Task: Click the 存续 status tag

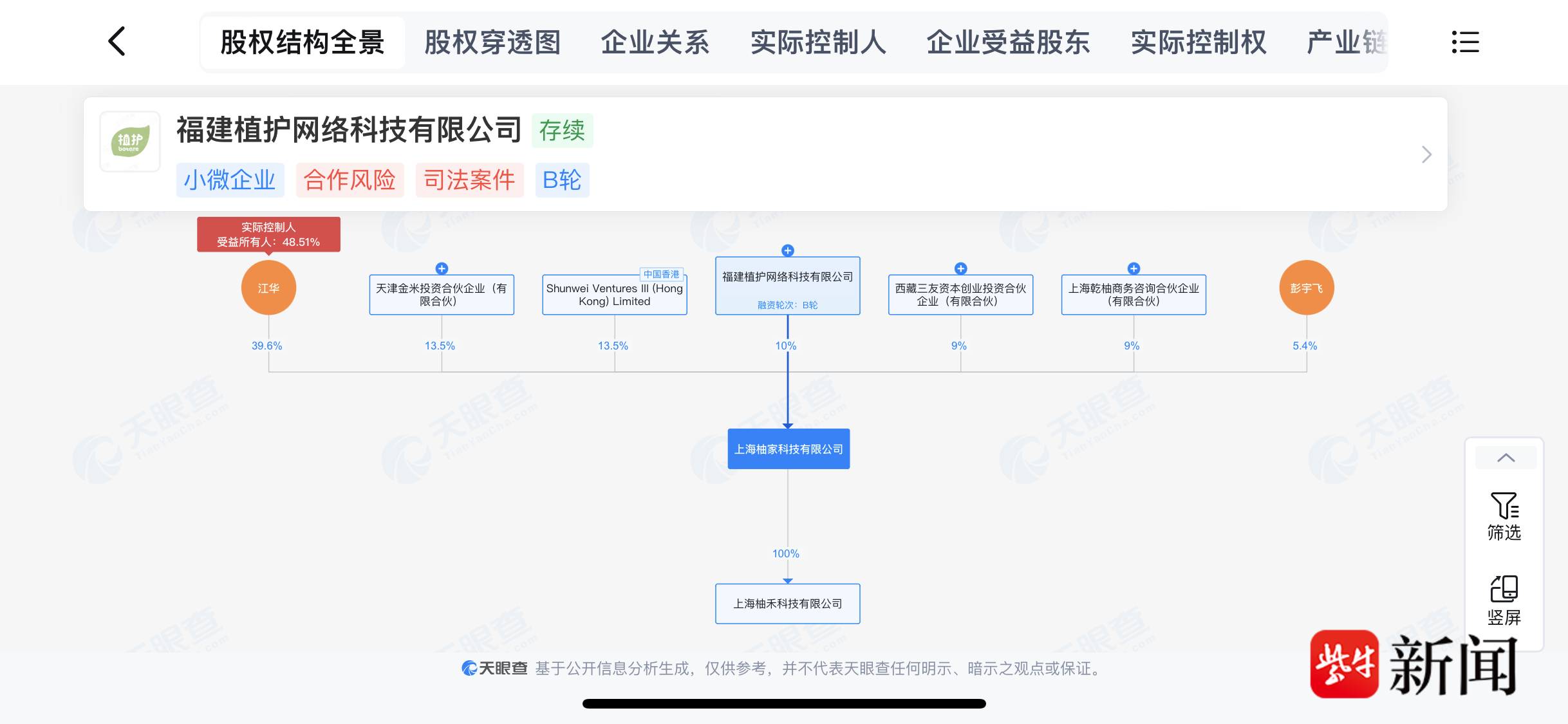Action: (x=562, y=131)
